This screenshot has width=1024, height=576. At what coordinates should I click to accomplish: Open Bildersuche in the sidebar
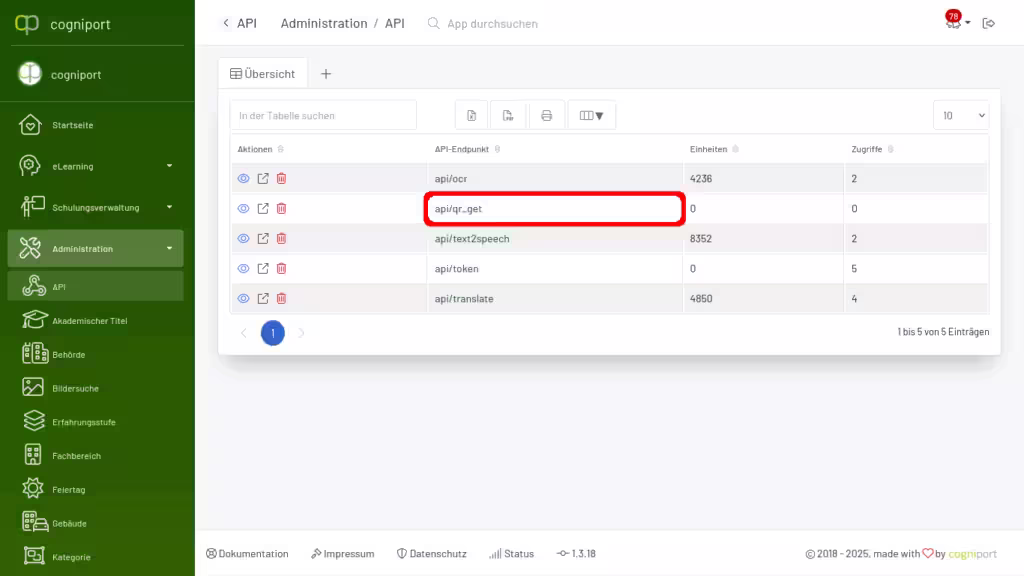click(75, 388)
